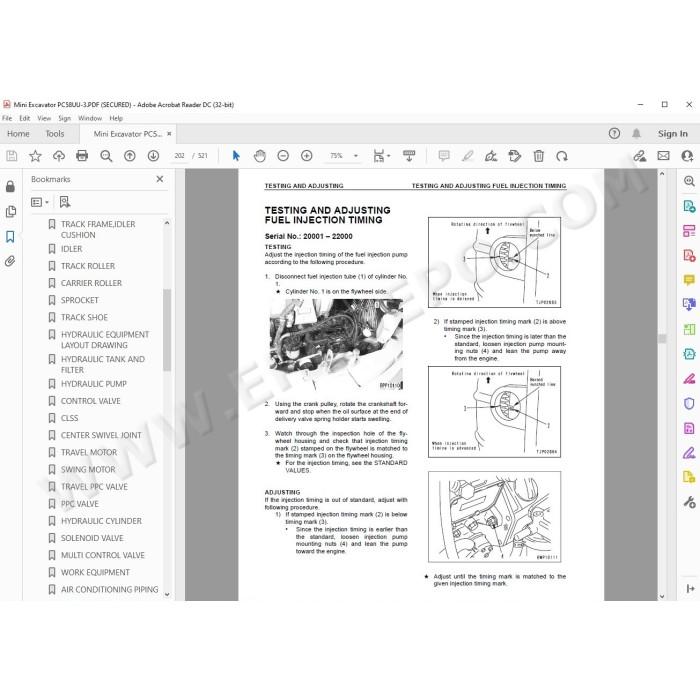Image resolution: width=700 pixels, height=700 pixels.
Task: Open the View menu
Action: [44, 118]
